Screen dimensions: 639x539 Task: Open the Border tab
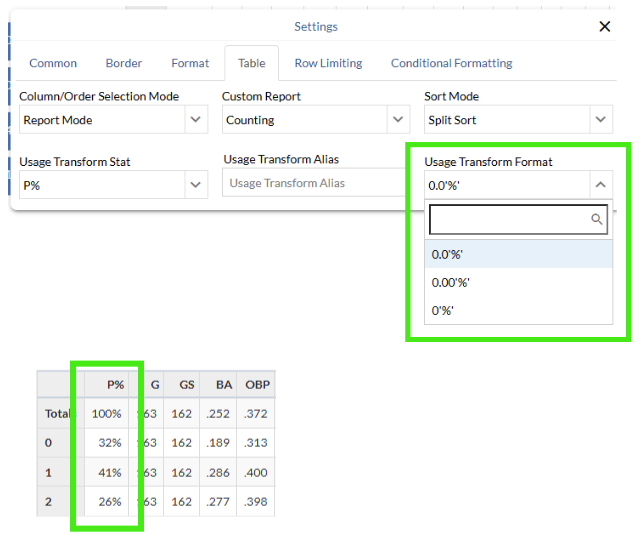124,63
